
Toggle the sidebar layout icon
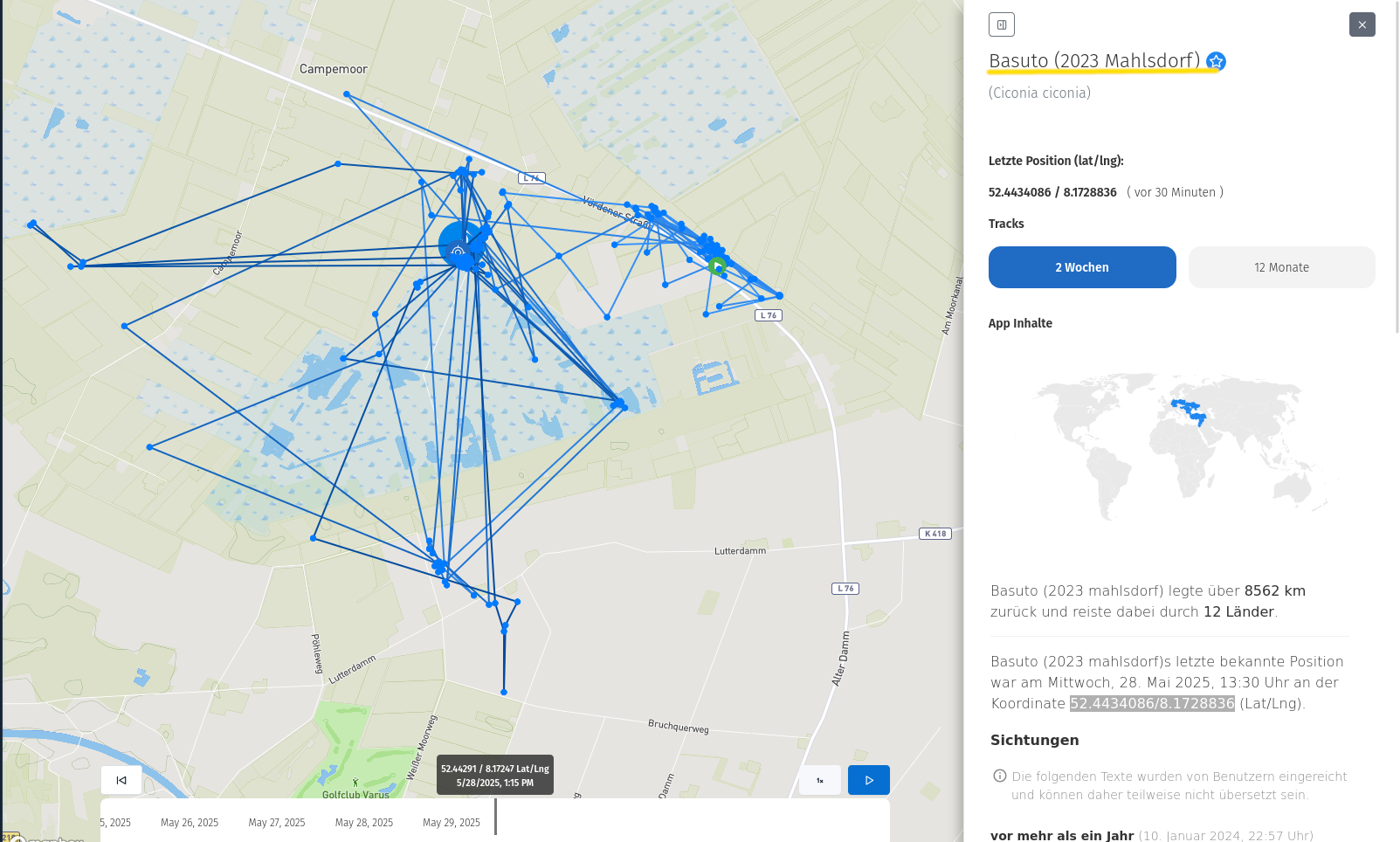pos(1001,24)
